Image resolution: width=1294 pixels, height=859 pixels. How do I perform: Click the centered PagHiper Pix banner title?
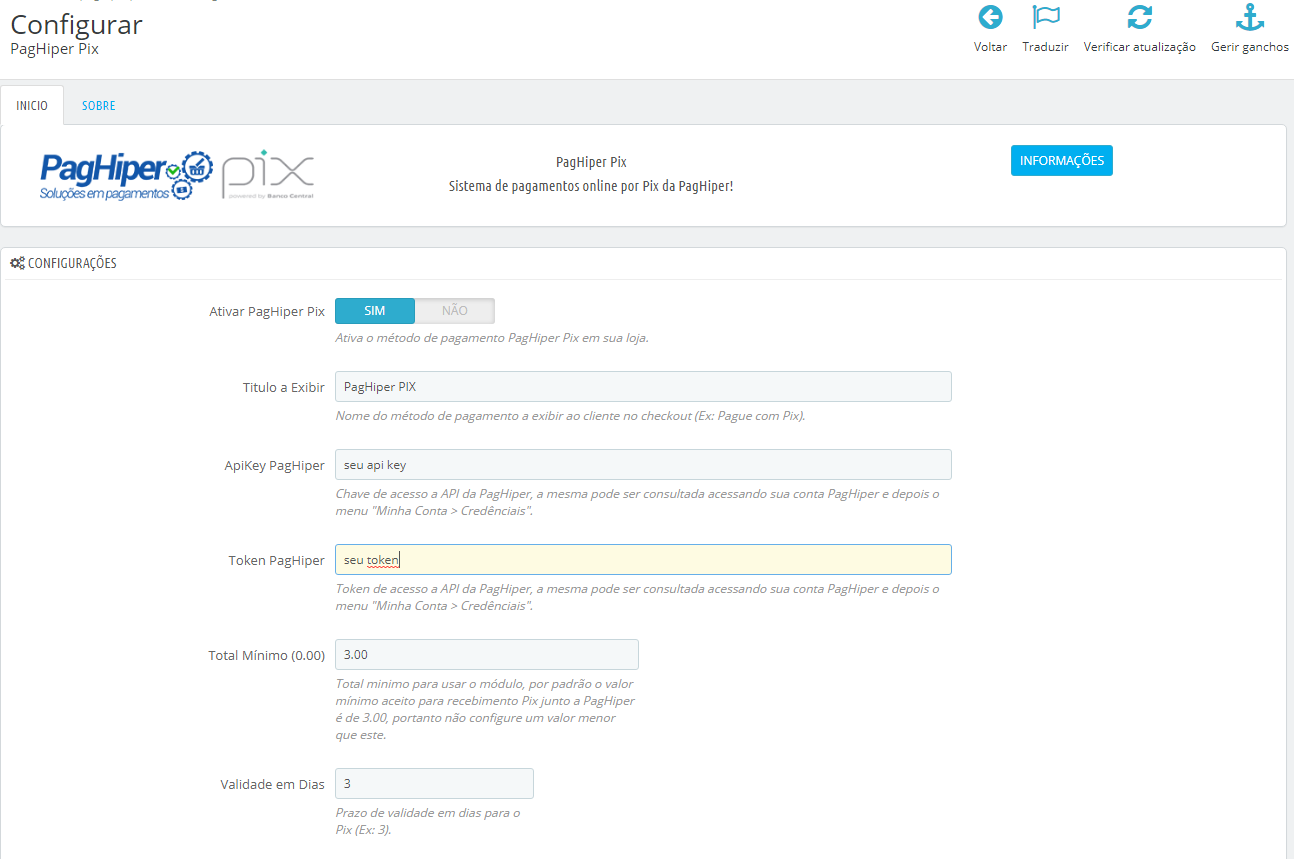(591, 162)
